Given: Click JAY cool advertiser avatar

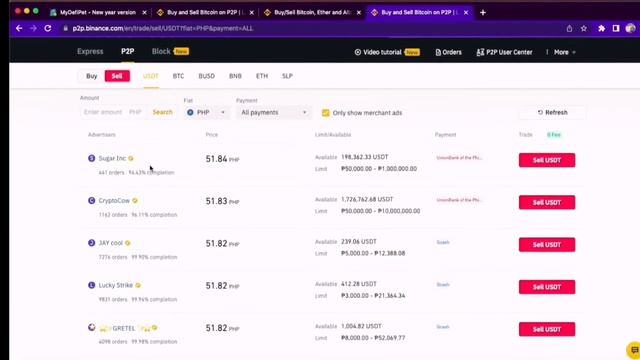Looking at the screenshot, I should point(91,243).
